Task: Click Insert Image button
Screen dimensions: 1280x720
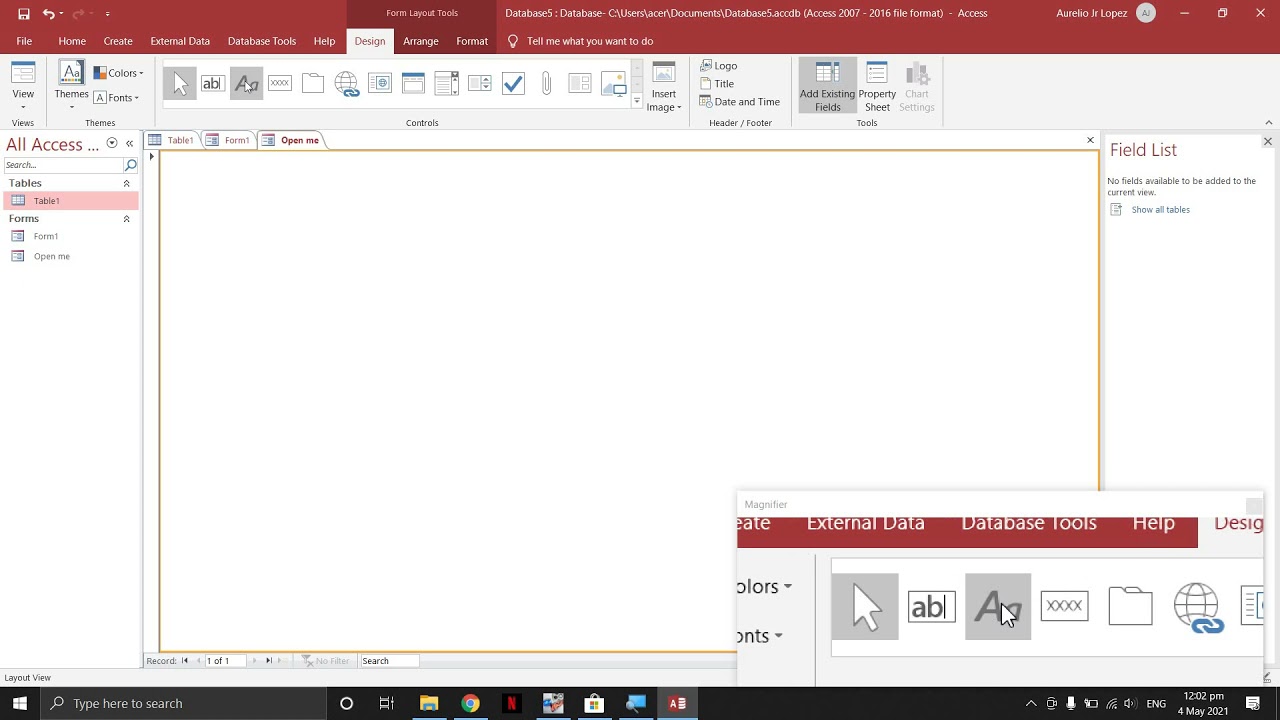Action: tap(664, 87)
